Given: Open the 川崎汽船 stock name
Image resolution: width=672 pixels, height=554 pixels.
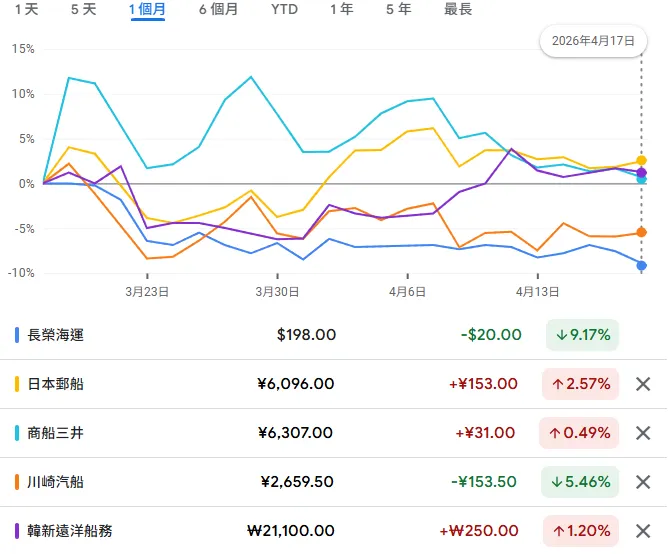Looking at the screenshot, I should coord(55,482).
